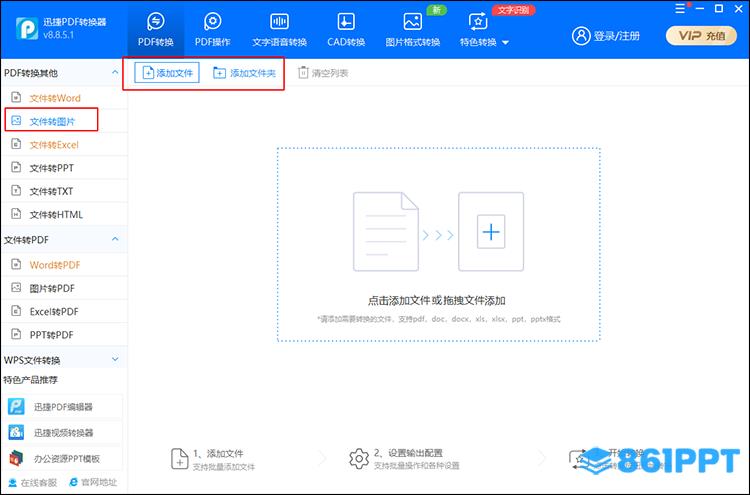Click the 添加文件 button

click(x=167, y=73)
